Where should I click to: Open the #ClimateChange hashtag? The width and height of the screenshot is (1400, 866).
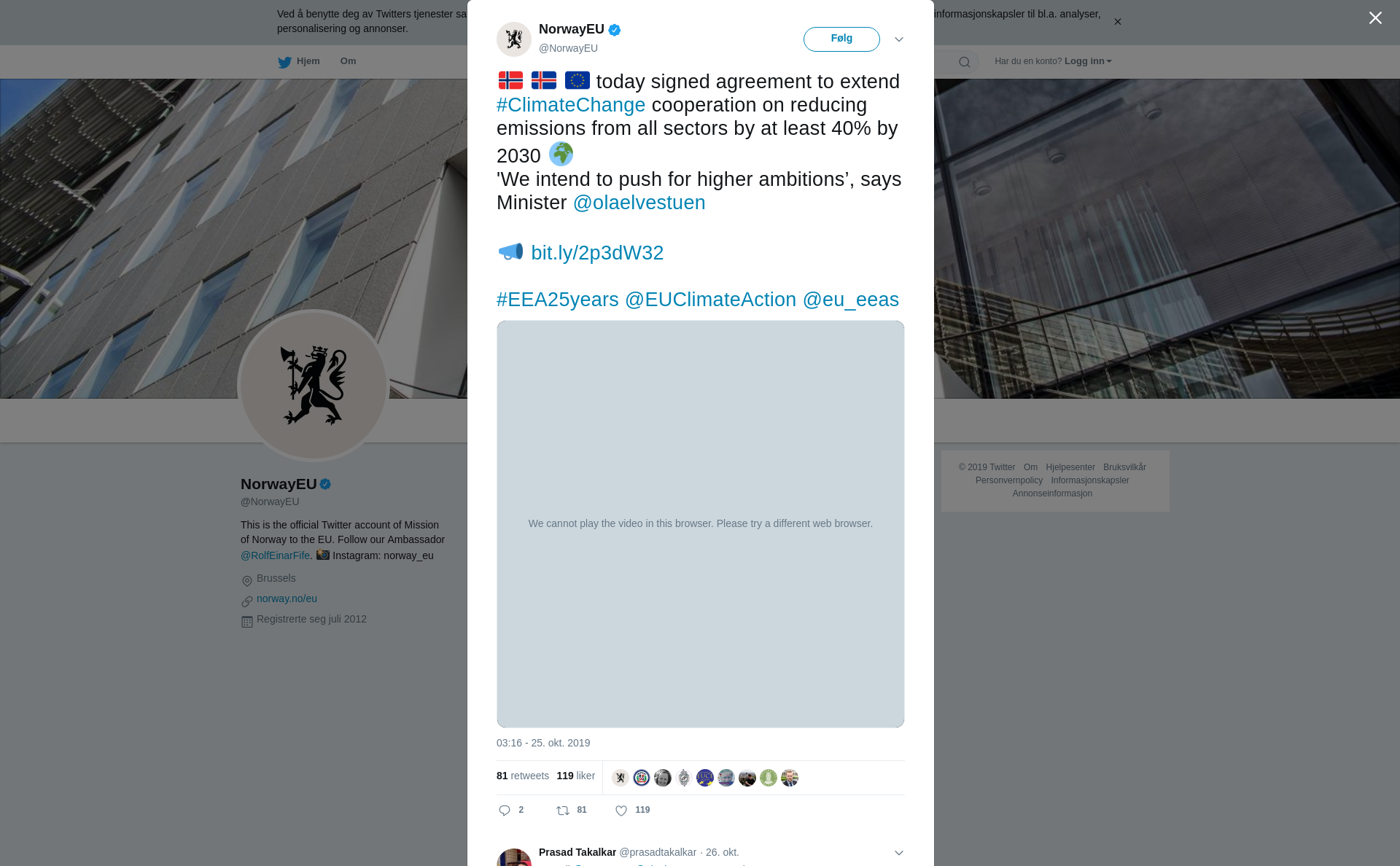pos(571,105)
